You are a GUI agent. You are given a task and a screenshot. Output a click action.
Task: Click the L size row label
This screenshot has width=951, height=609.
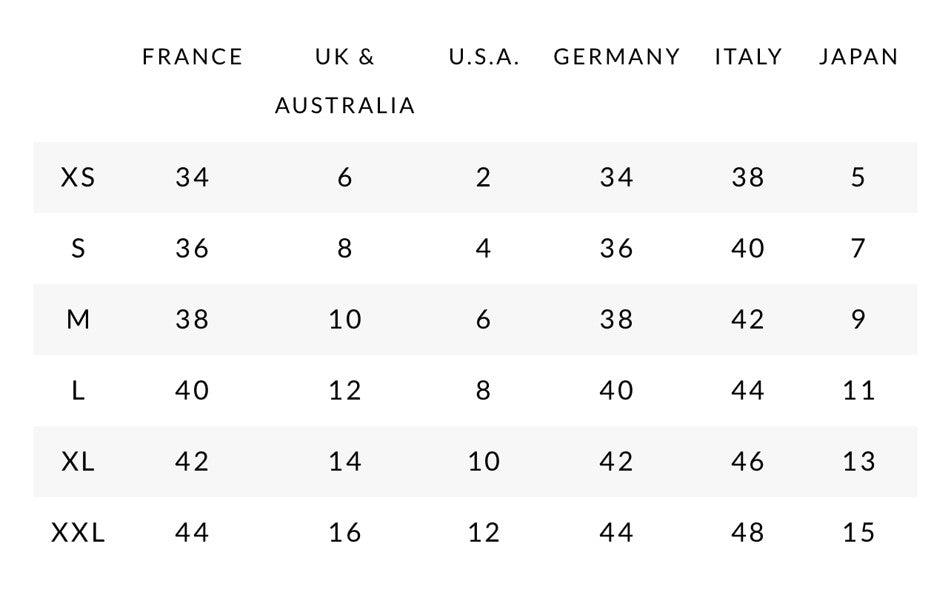click(x=78, y=391)
